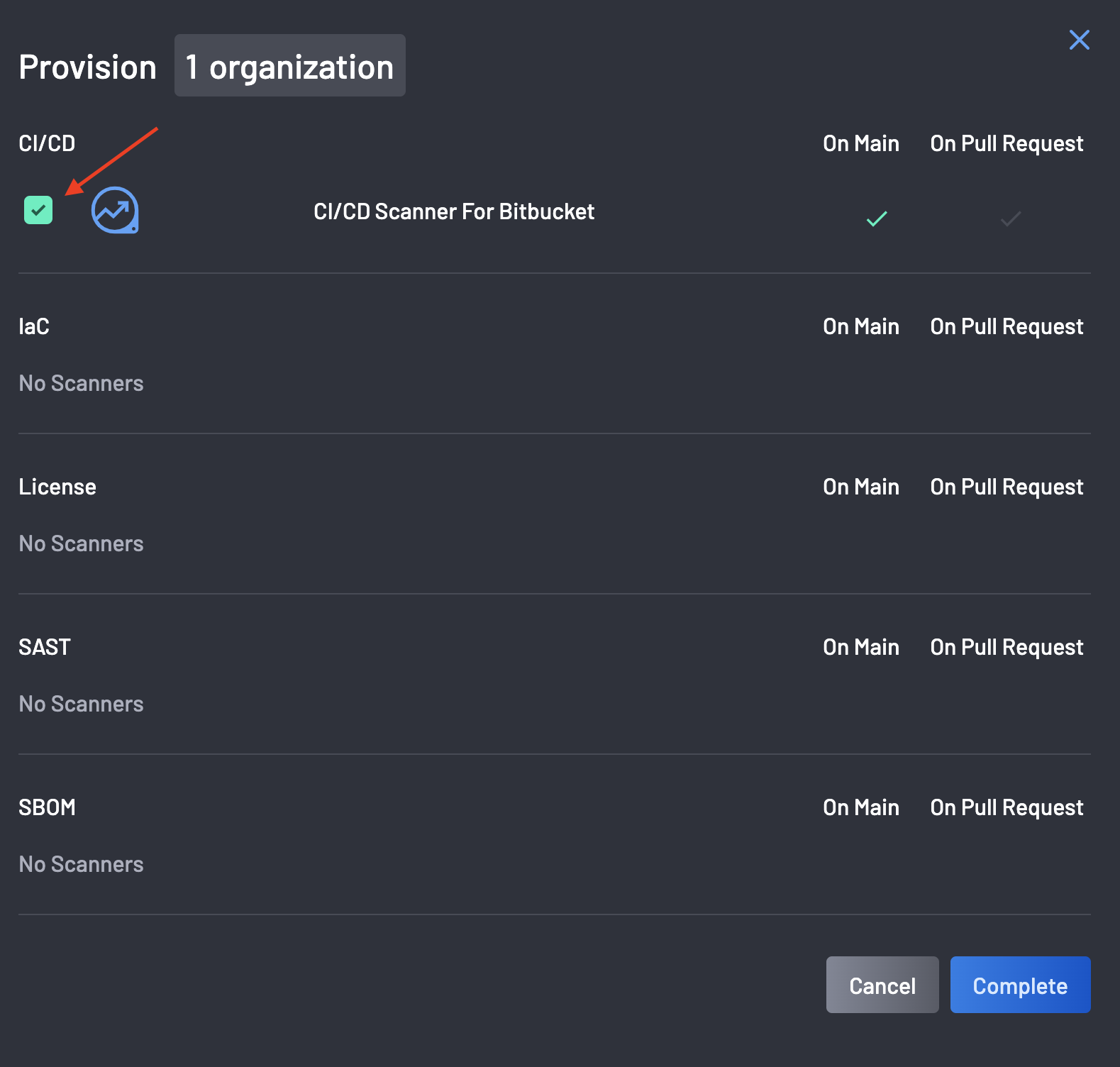Image resolution: width=1120 pixels, height=1067 pixels.
Task: Click the Cancel button
Action: (x=882, y=985)
